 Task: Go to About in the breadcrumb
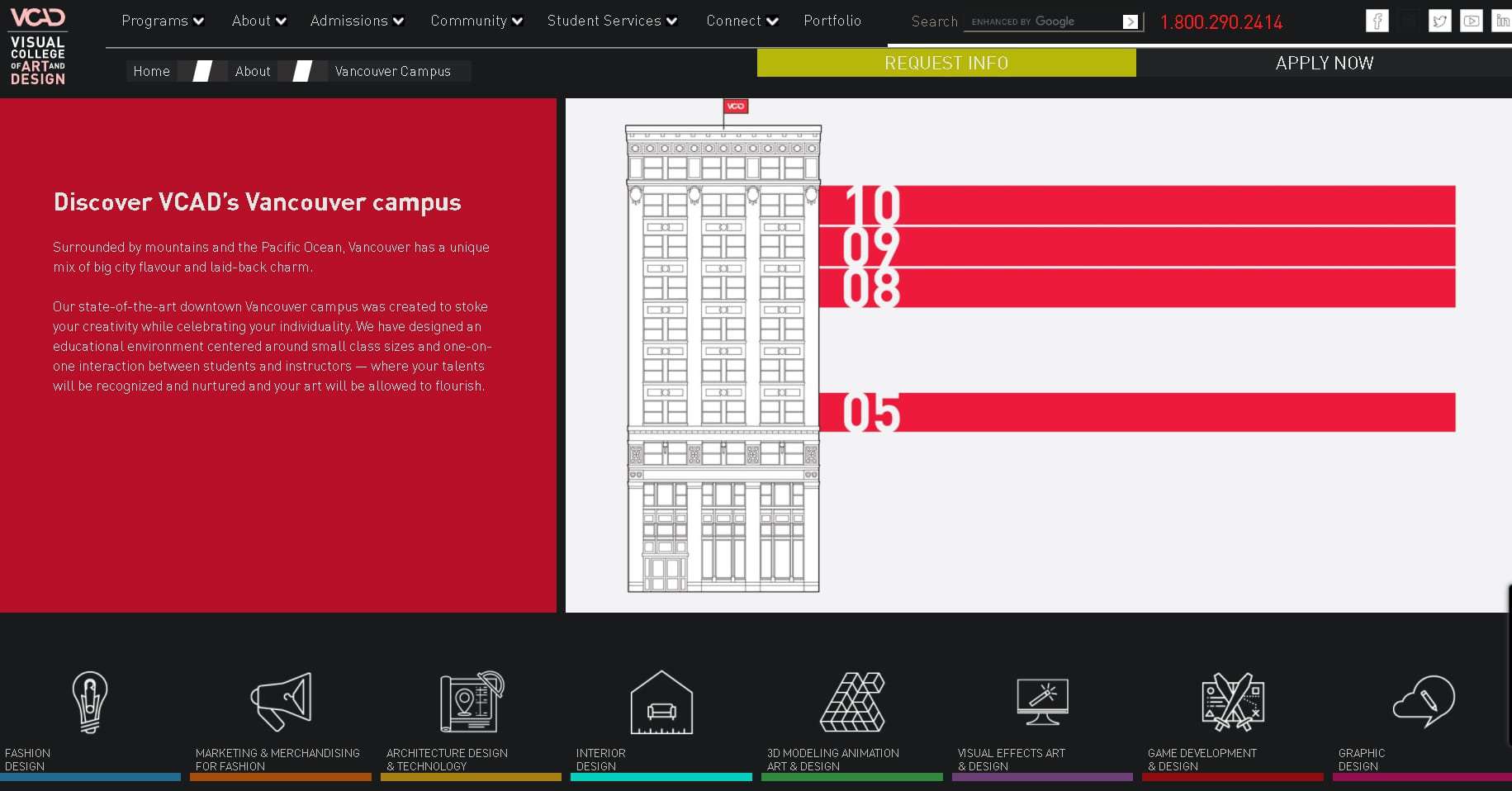(x=253, y=72)
